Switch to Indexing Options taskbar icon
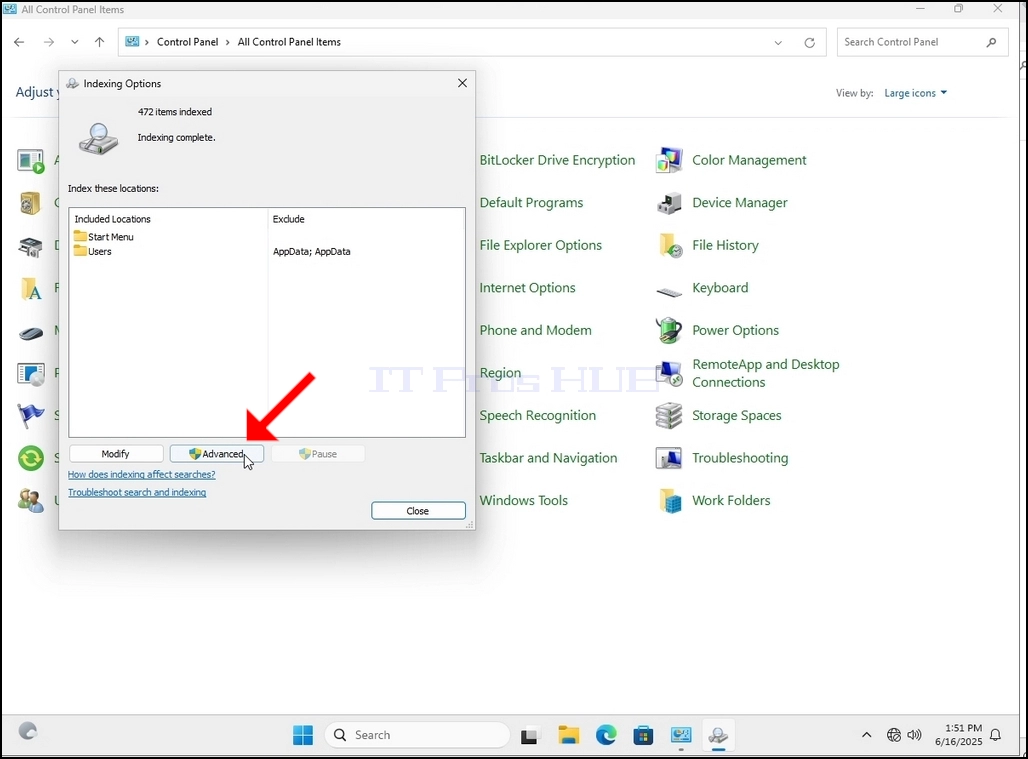The width and height of the screenshot is (1028, 759). click(x=719, y=735)
